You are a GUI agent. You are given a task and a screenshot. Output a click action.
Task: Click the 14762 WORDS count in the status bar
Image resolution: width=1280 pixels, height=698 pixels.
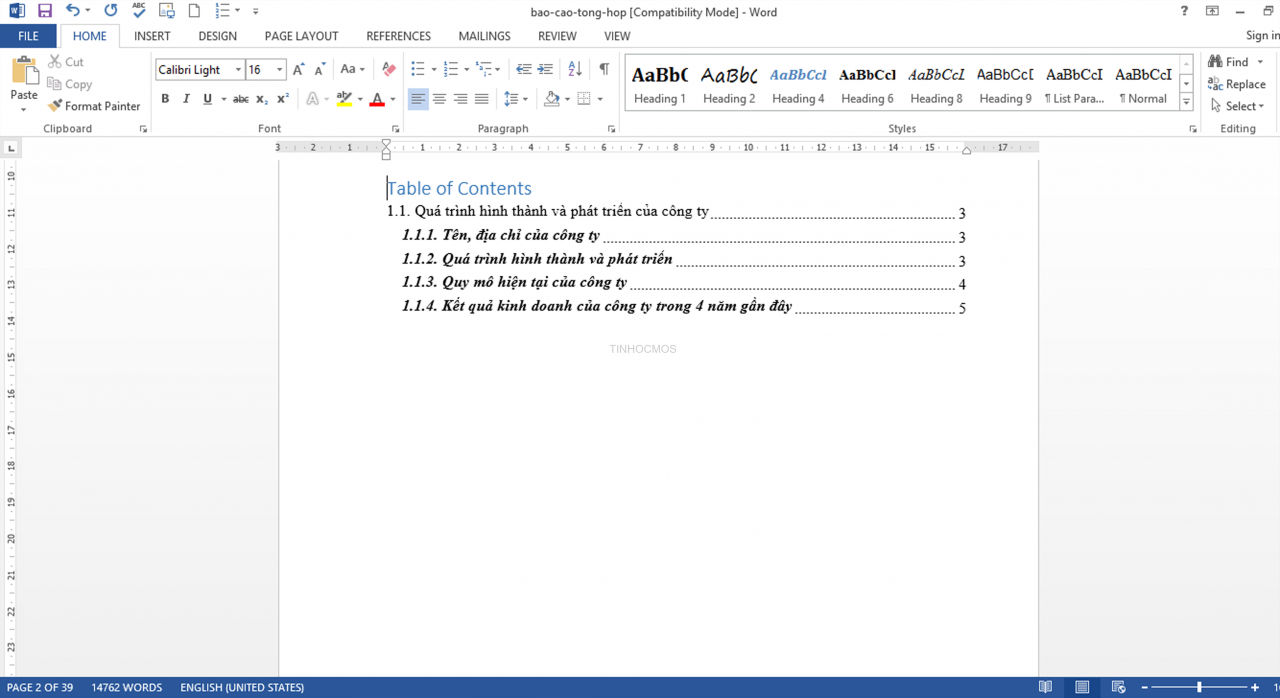(127, 687)
